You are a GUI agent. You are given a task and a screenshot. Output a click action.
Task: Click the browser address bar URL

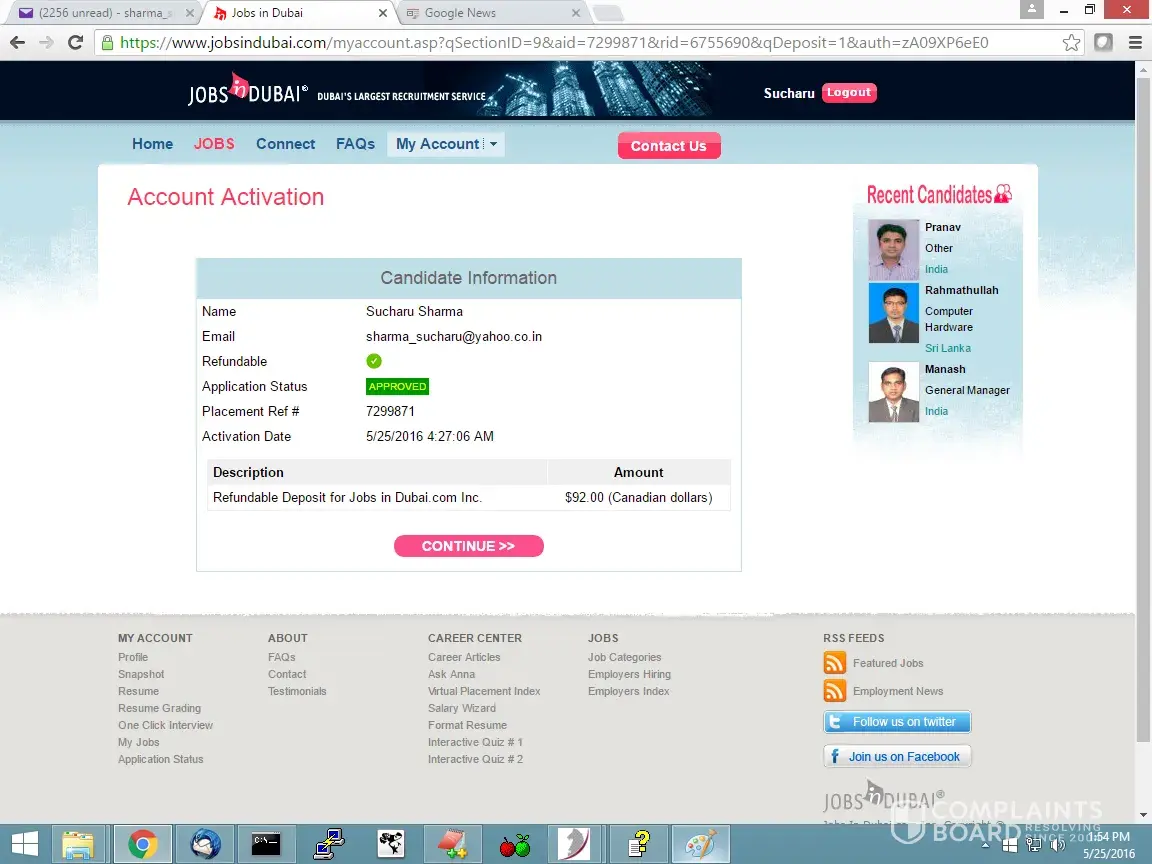point(550,43)
